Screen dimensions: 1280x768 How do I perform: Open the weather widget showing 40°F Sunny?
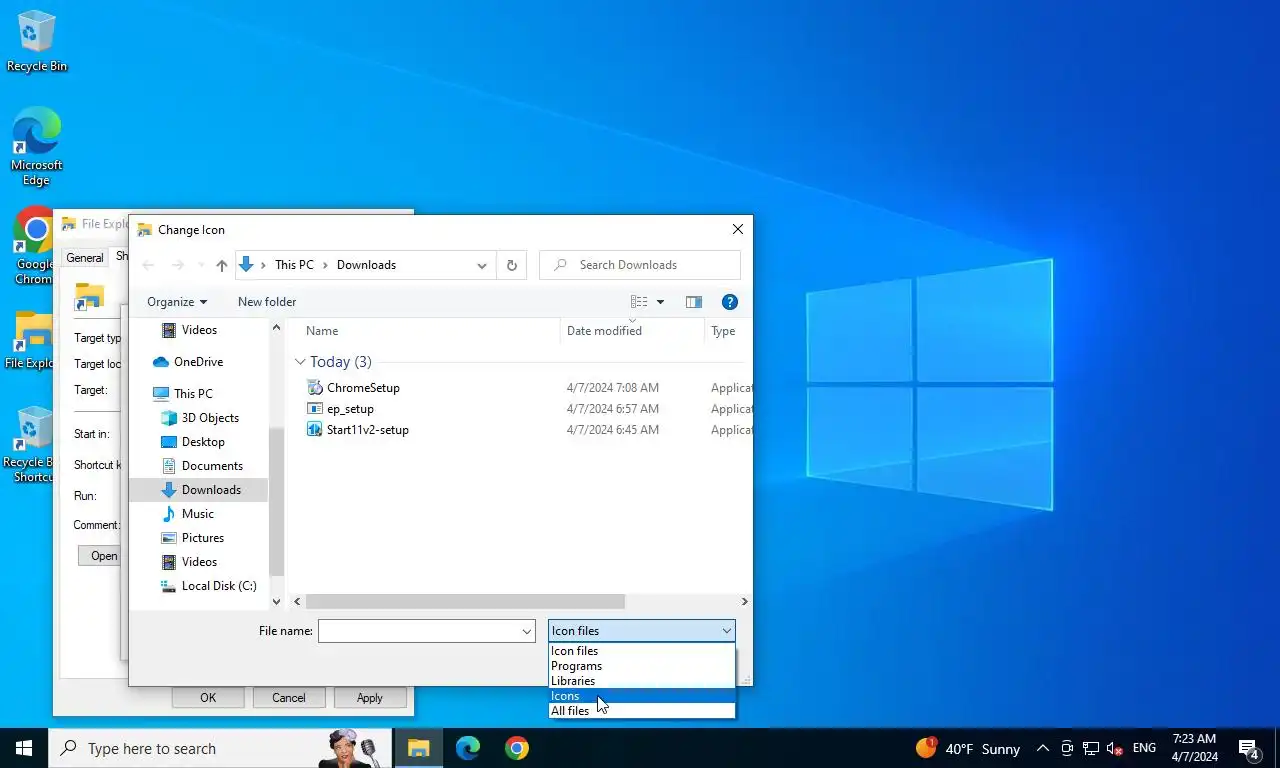pos(968,748)
